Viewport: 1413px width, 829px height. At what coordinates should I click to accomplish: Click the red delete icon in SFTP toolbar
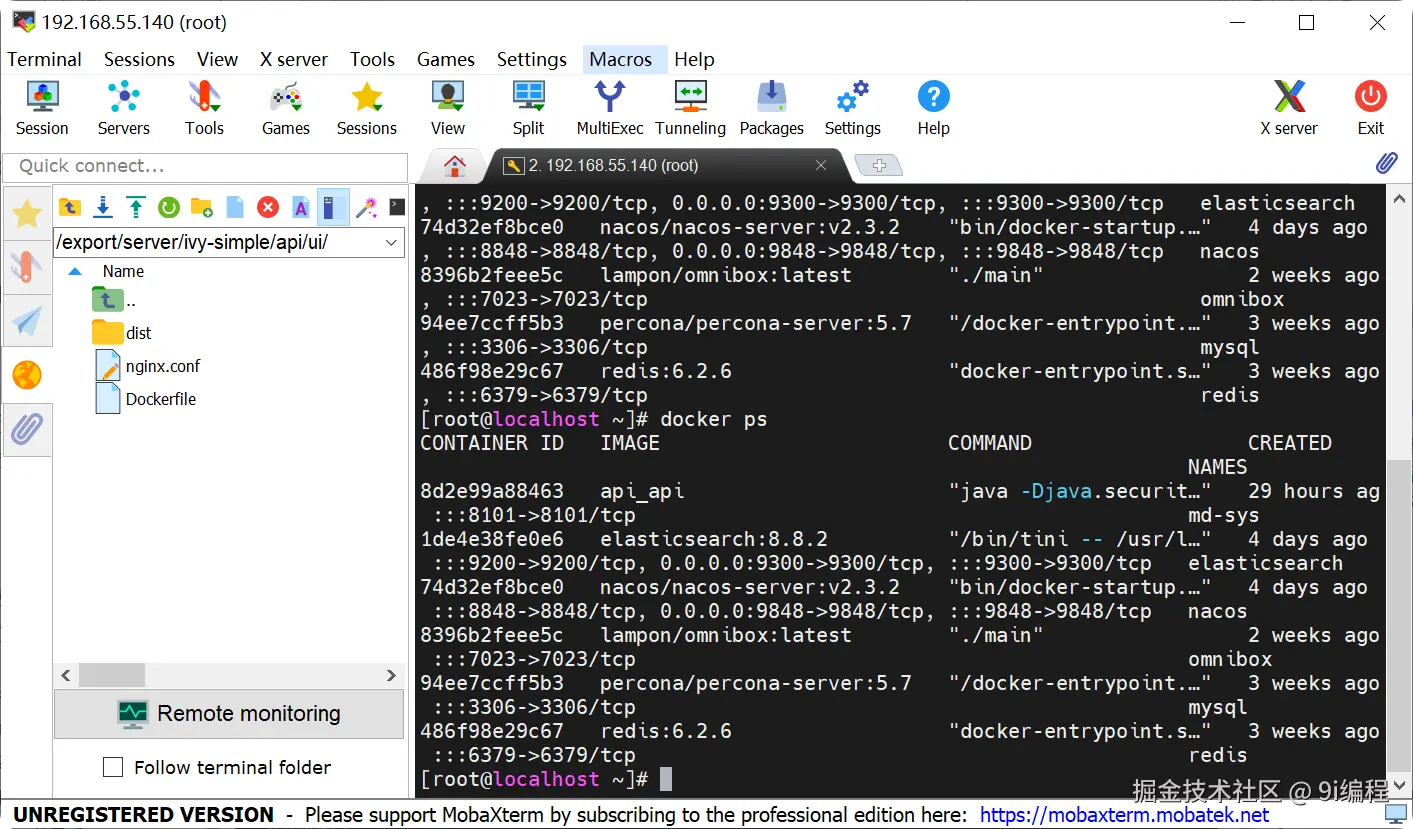(267, 207)
